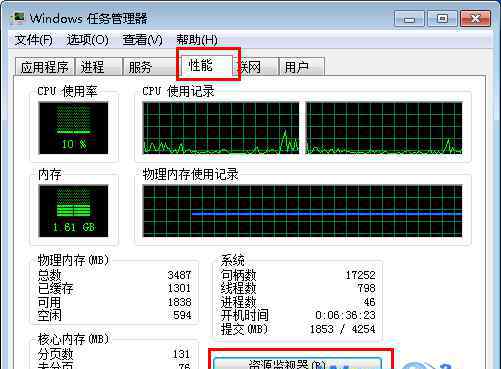Click the right CPU 使用记录 graph
This screenshot has width=501, height=369.
(x=384, y=128)
